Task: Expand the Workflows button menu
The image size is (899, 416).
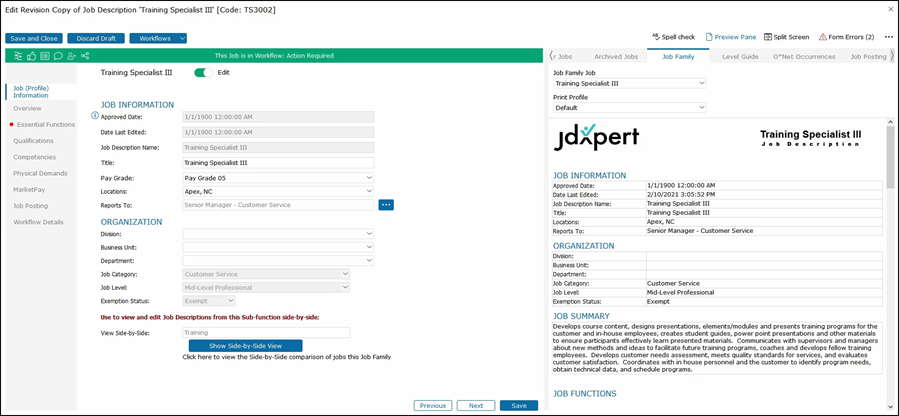Action: coord(182,38)
